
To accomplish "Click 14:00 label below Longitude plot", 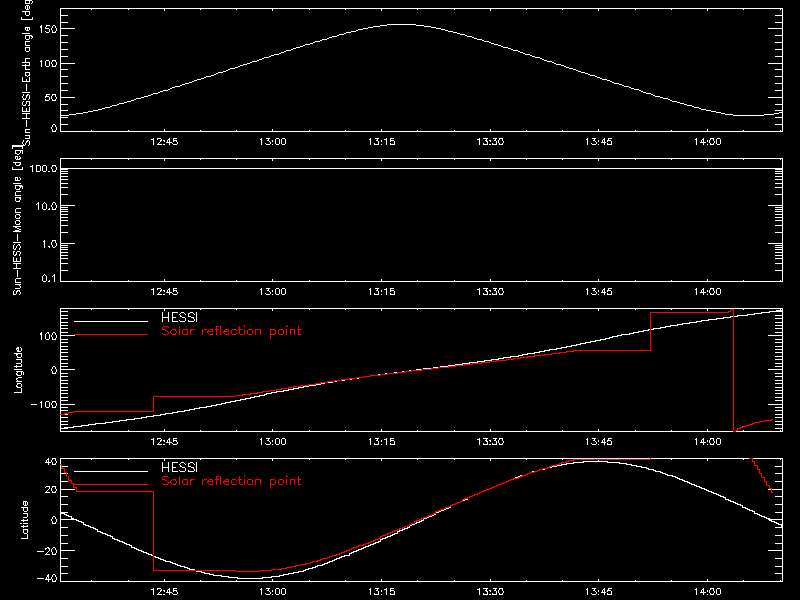I will tap(708, 442).
